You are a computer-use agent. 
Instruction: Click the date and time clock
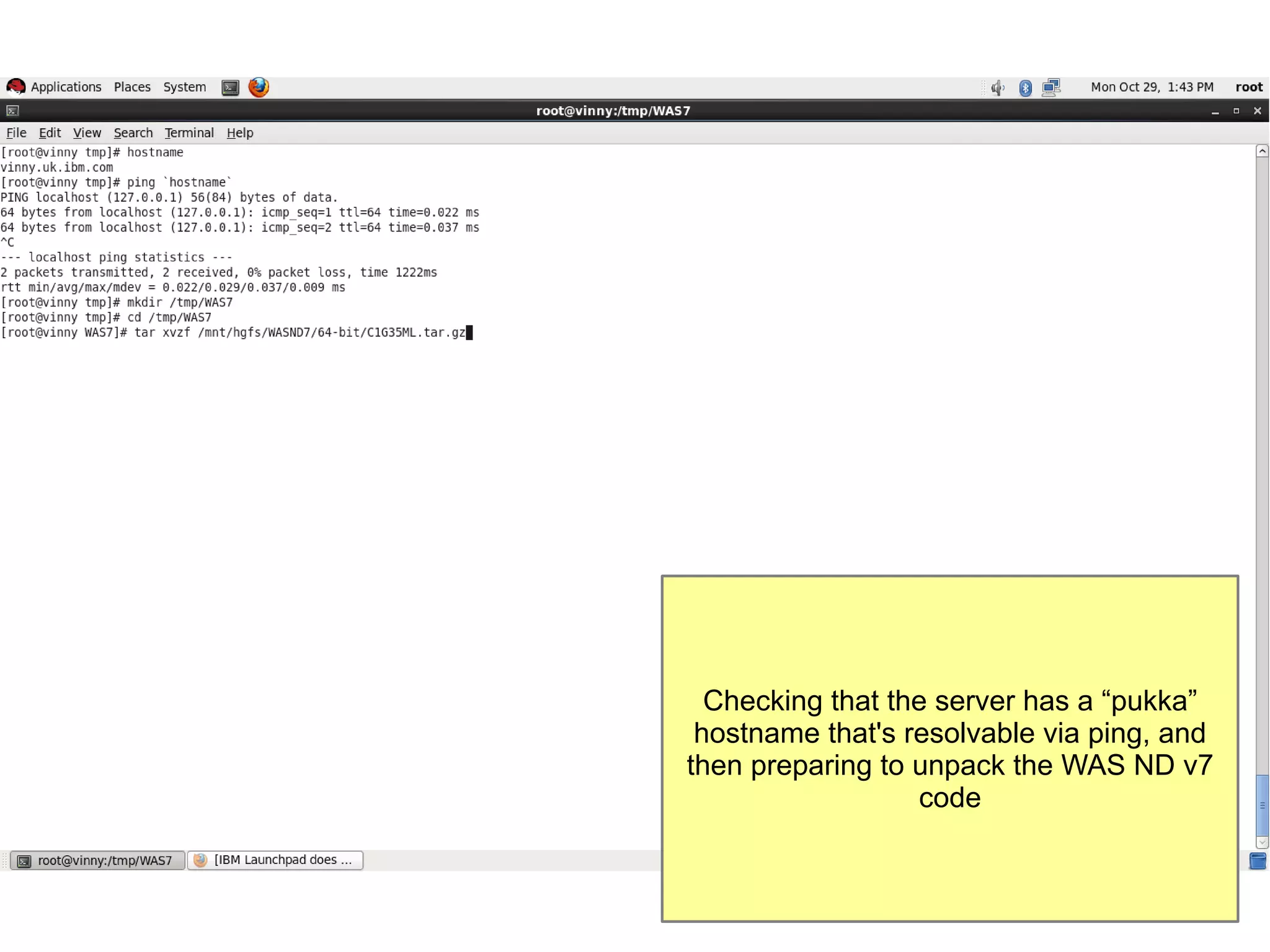point(1152,87)
